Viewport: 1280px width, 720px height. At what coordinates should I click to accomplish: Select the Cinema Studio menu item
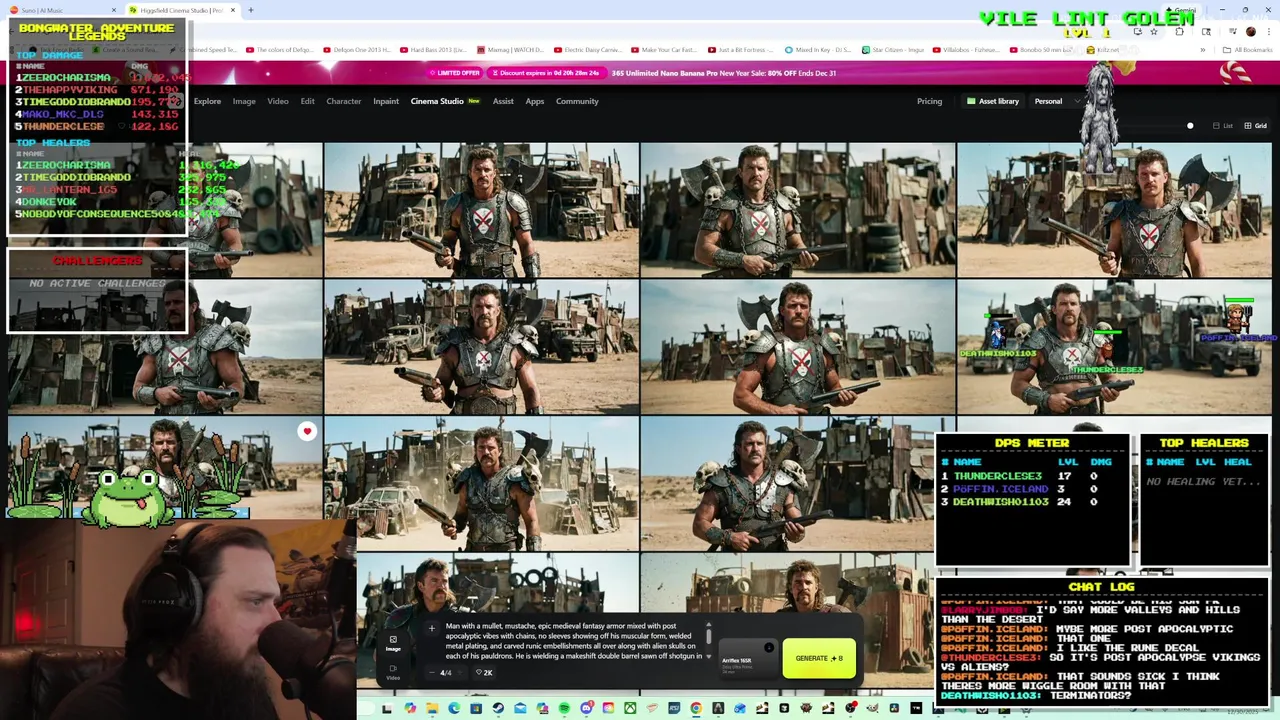(x=445, y=101)
